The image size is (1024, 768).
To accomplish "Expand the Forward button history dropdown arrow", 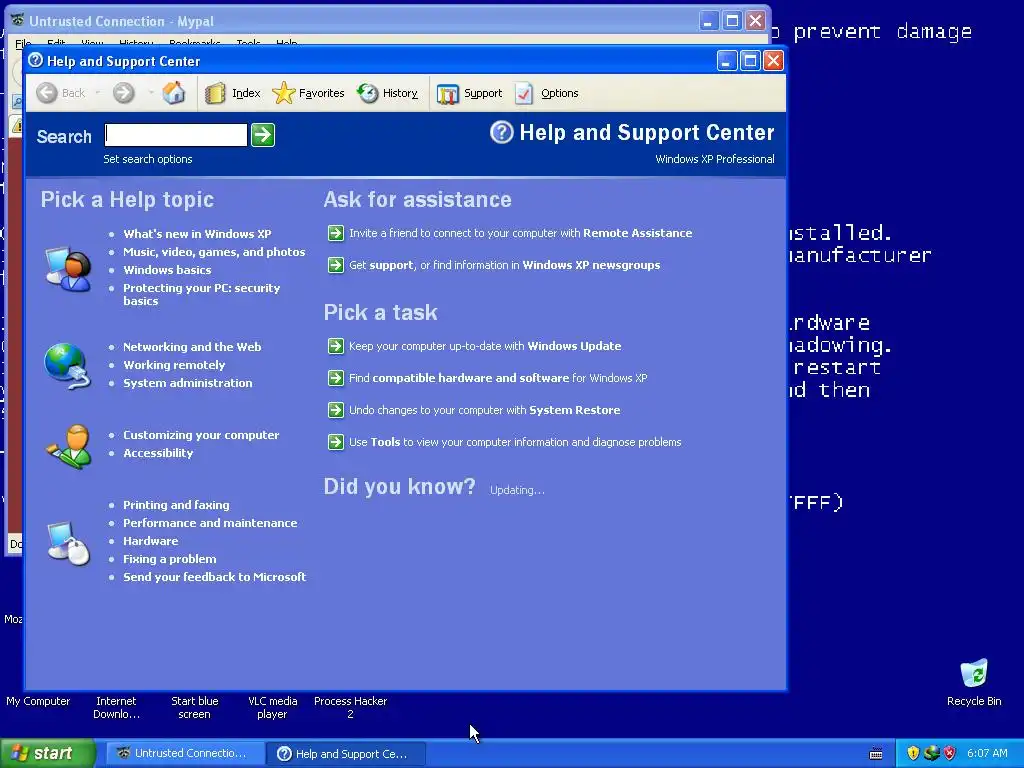I will tap(151, 93).
